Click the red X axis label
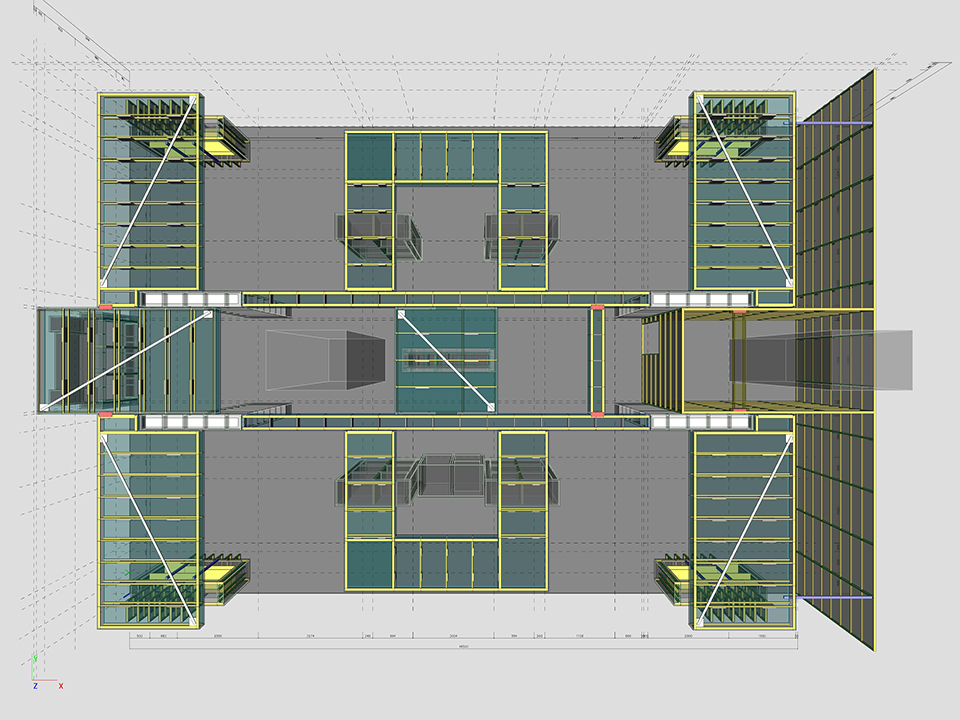The width and height of the screenshot is (960, 720). pyautogui.click(x=61, y=686)
